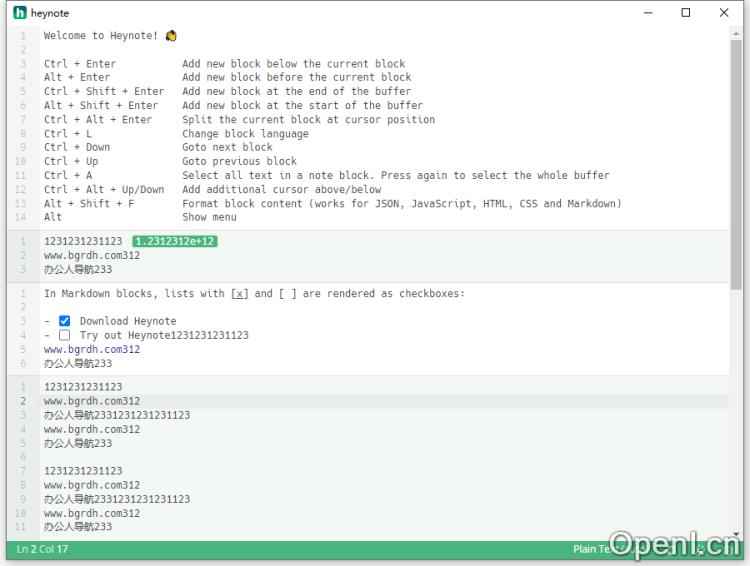
Task: Click the scrollbar up arrow
Action: (x=736, y=33)
